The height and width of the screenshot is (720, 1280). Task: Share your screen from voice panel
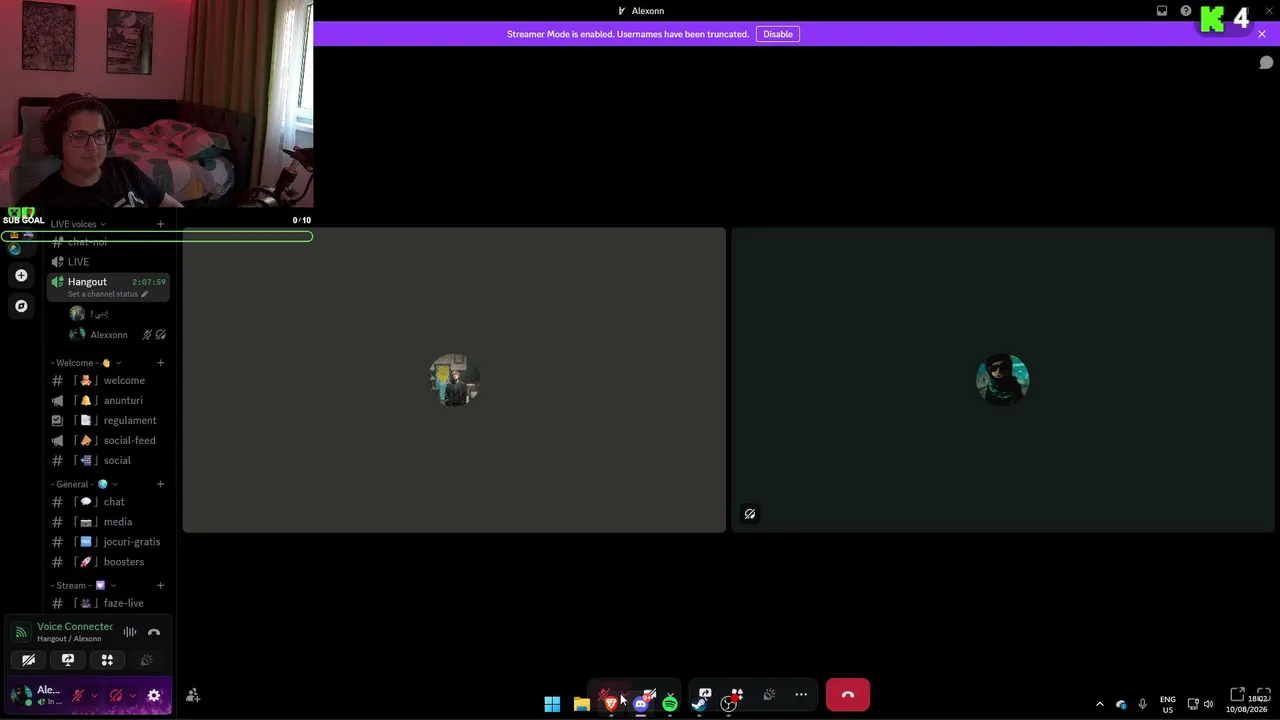(68, 660)
